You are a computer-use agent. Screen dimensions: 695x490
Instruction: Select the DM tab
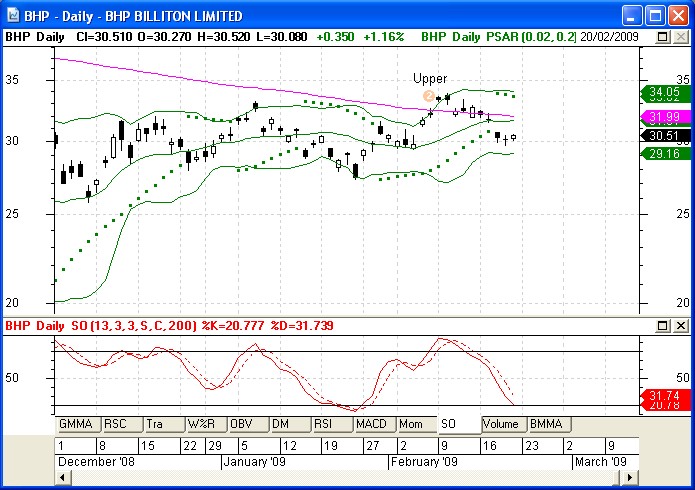coord(289,424)
